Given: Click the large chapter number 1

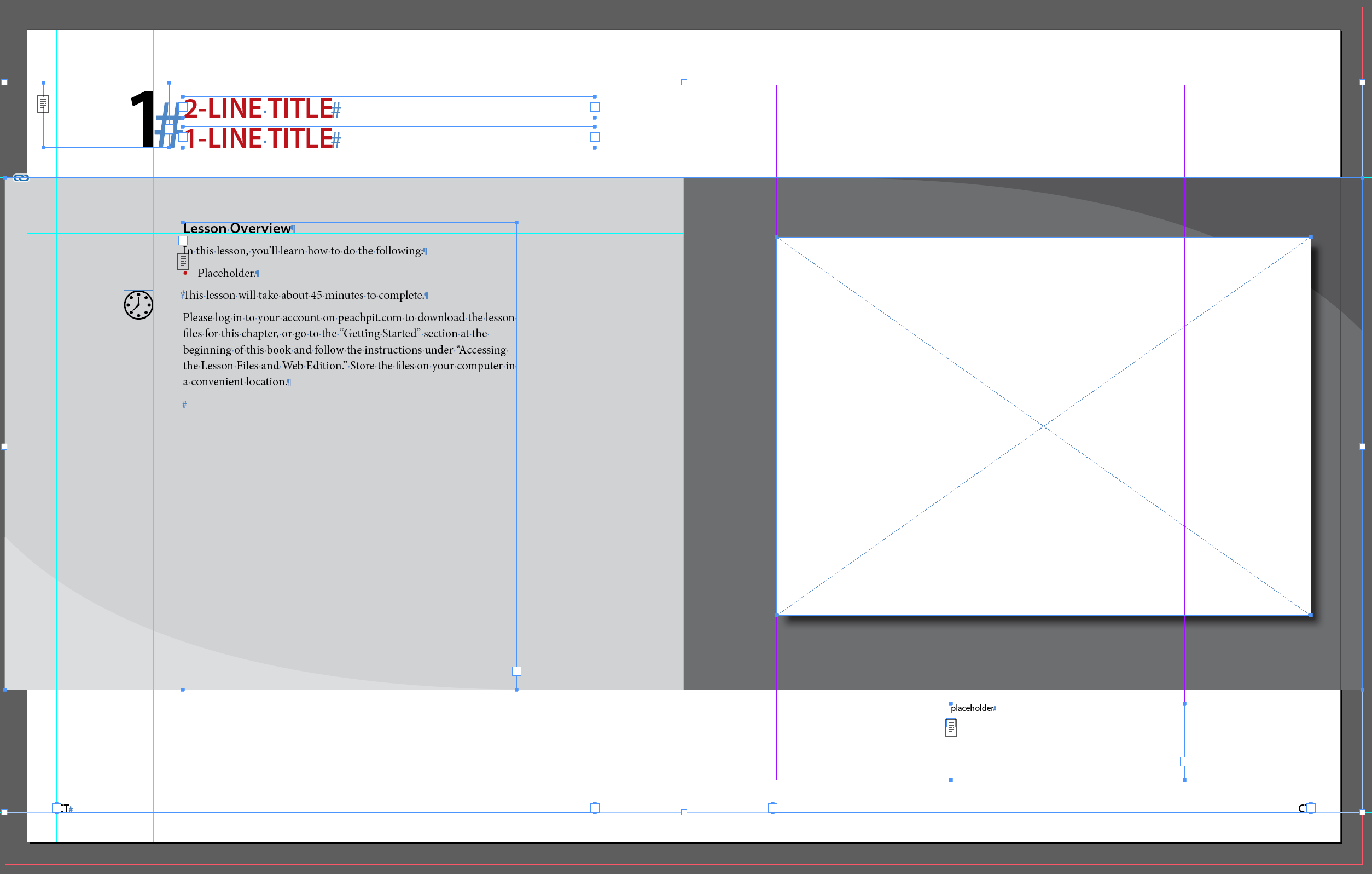Looking at the screenshot, I should pyautogui.click(x=142, y=119).
